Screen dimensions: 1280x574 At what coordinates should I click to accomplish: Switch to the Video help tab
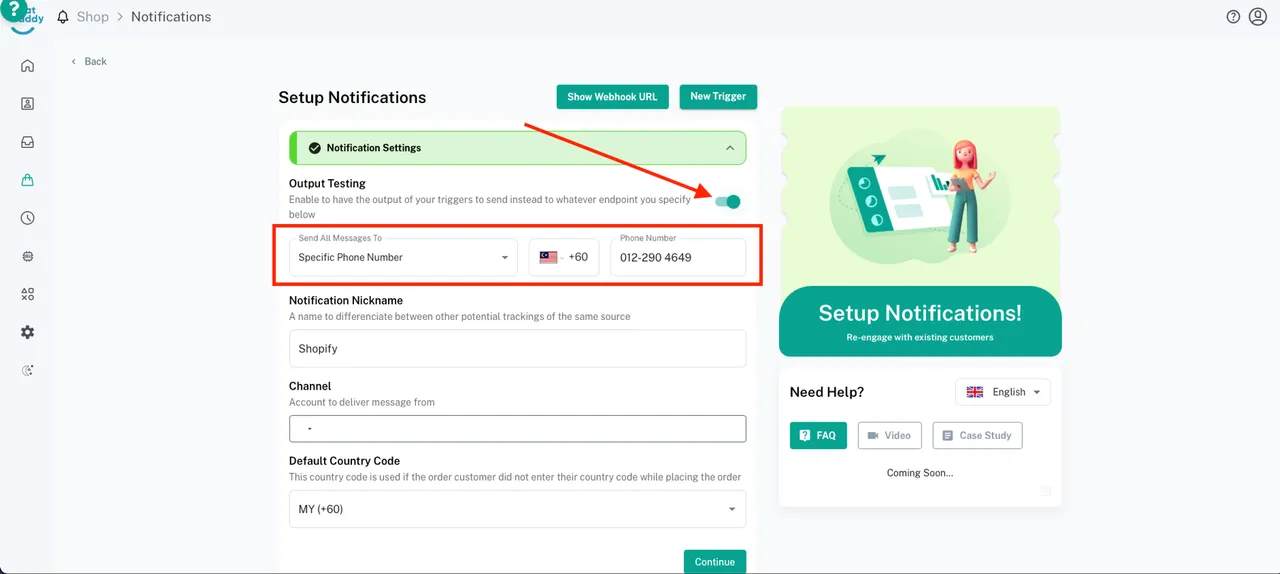click(x=888, y=436)
